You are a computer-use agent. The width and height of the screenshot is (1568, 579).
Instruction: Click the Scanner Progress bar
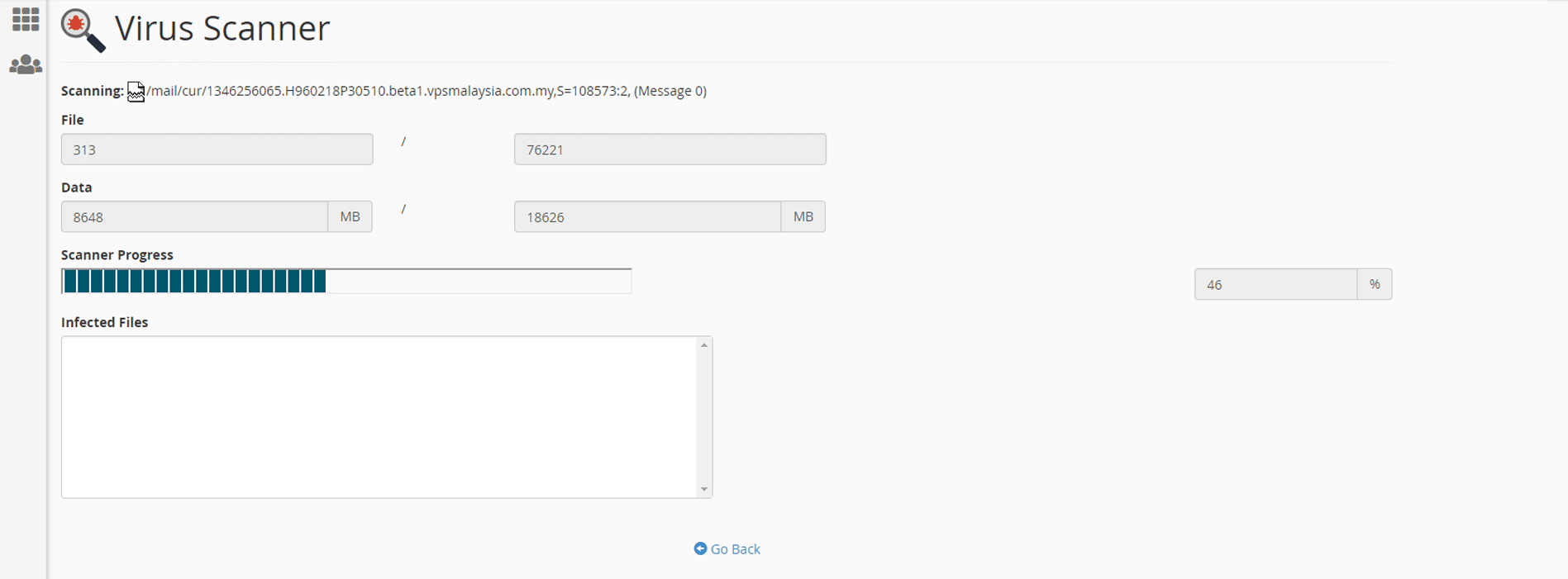346,282
